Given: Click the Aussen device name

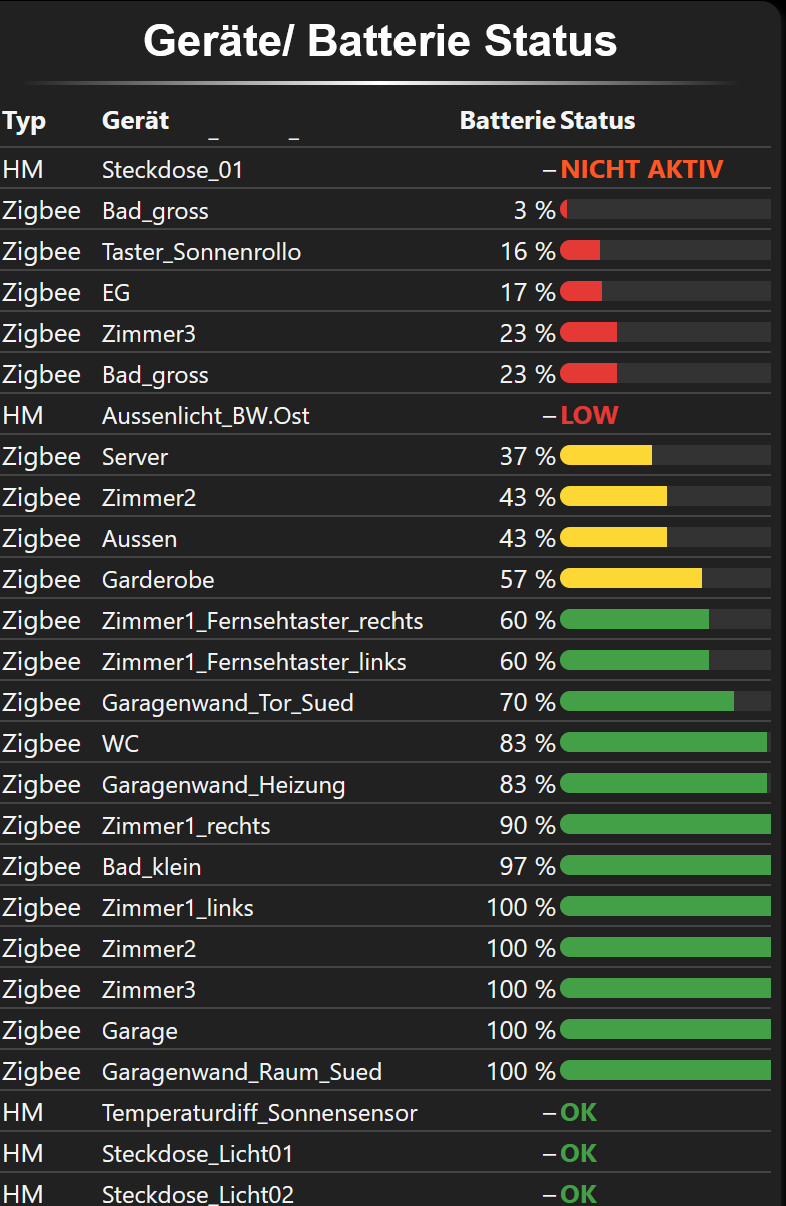Looking at the screenshot, I should click(x=139, y=539).
